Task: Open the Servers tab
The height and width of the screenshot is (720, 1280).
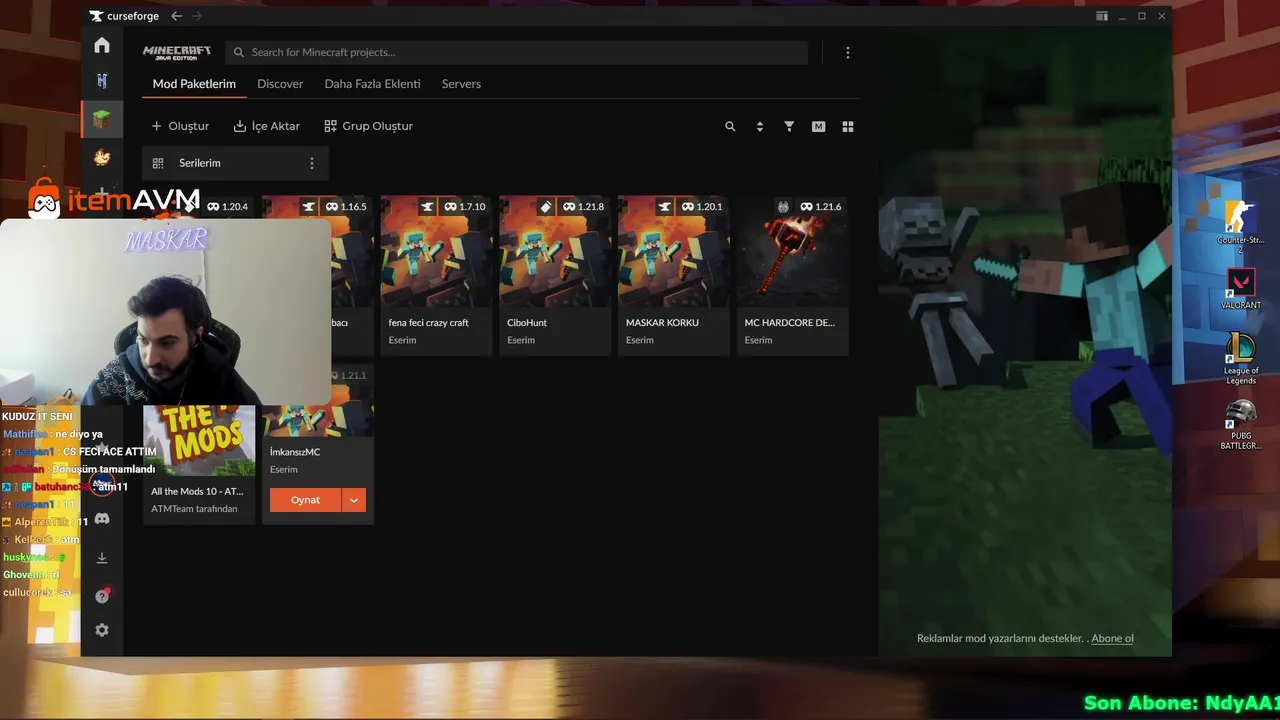Action: [461, 84]
